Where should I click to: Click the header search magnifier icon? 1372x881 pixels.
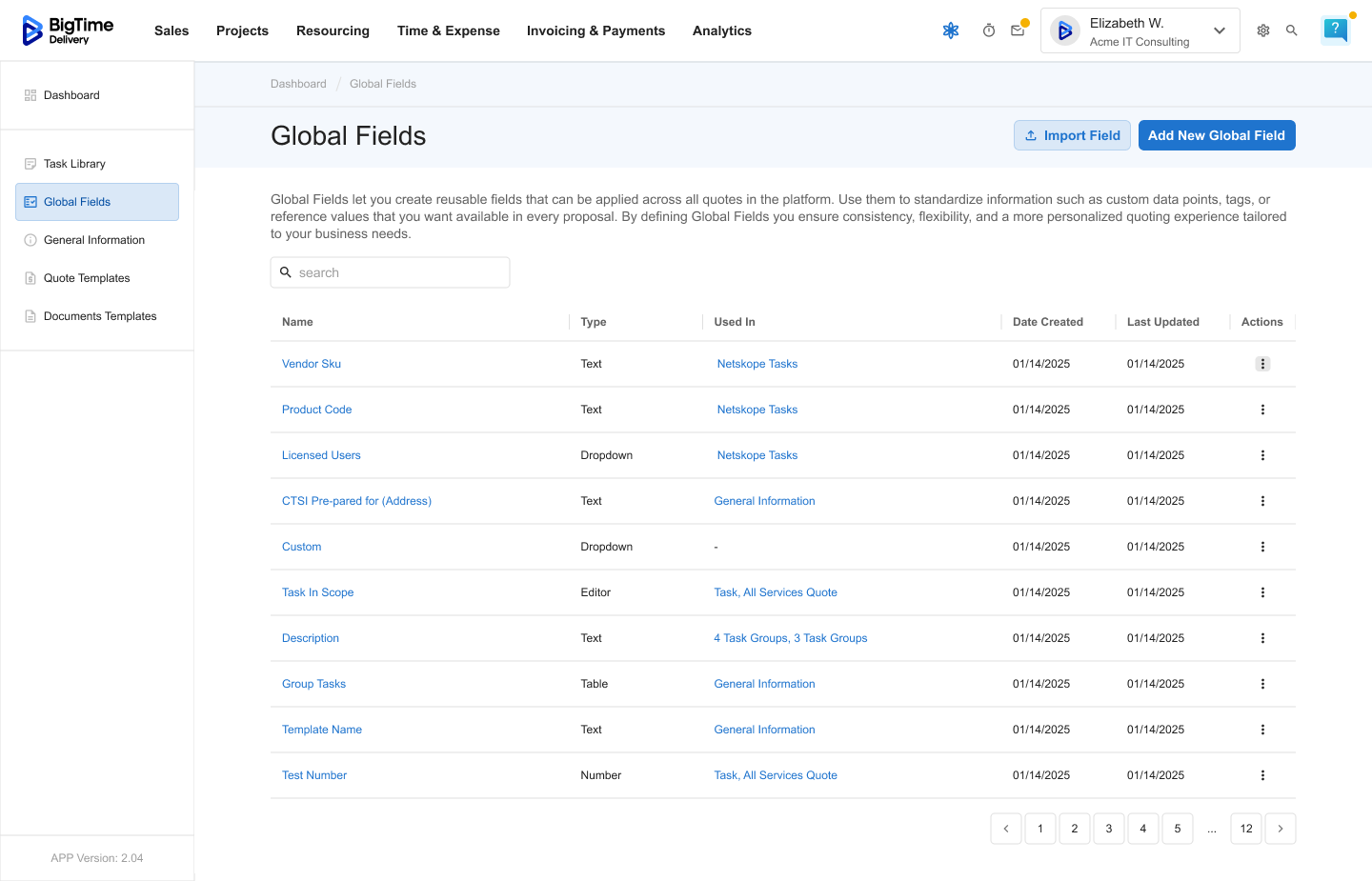[x=1291, y=30]
